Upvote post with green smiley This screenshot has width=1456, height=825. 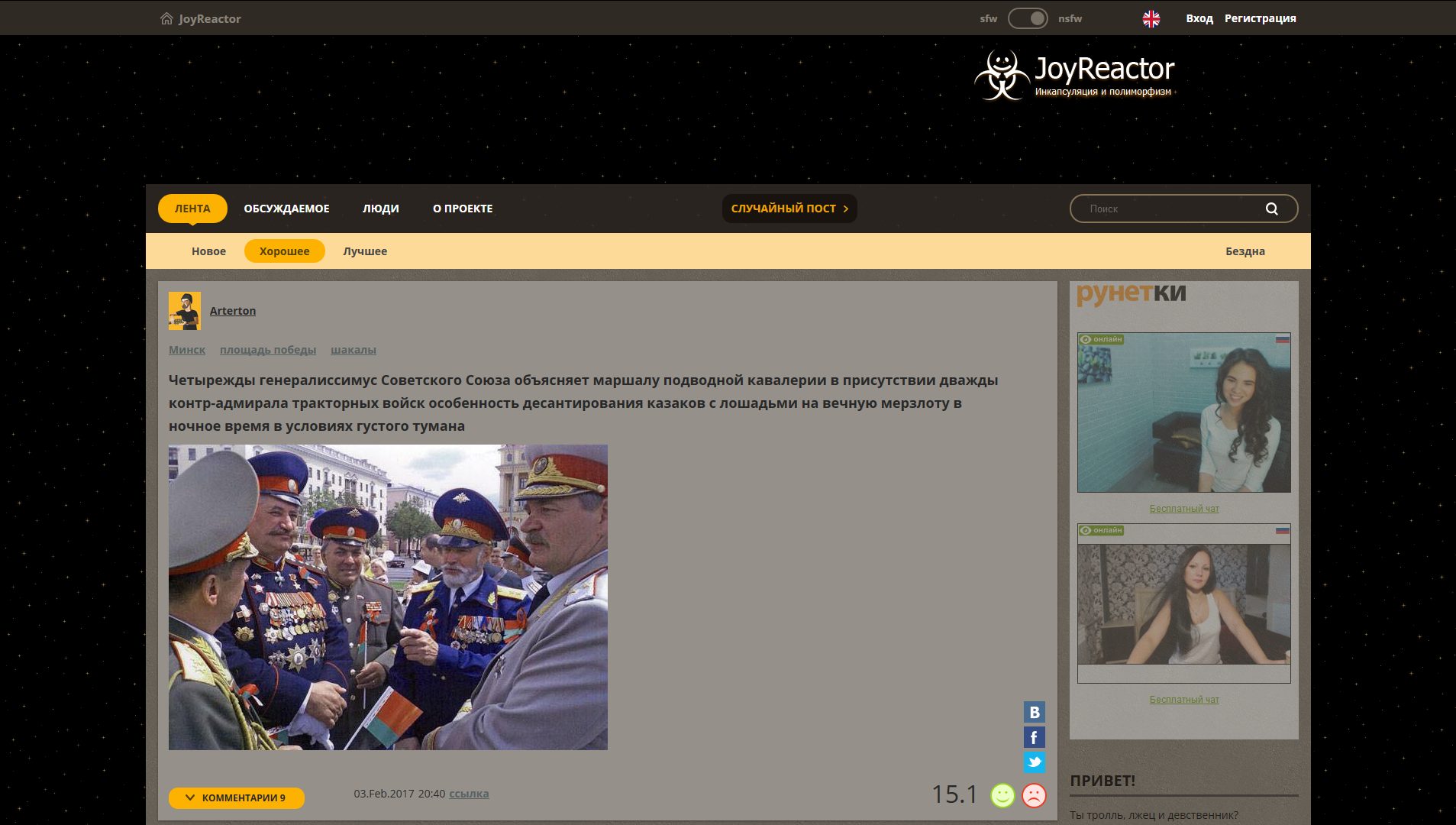[1002, 795]
